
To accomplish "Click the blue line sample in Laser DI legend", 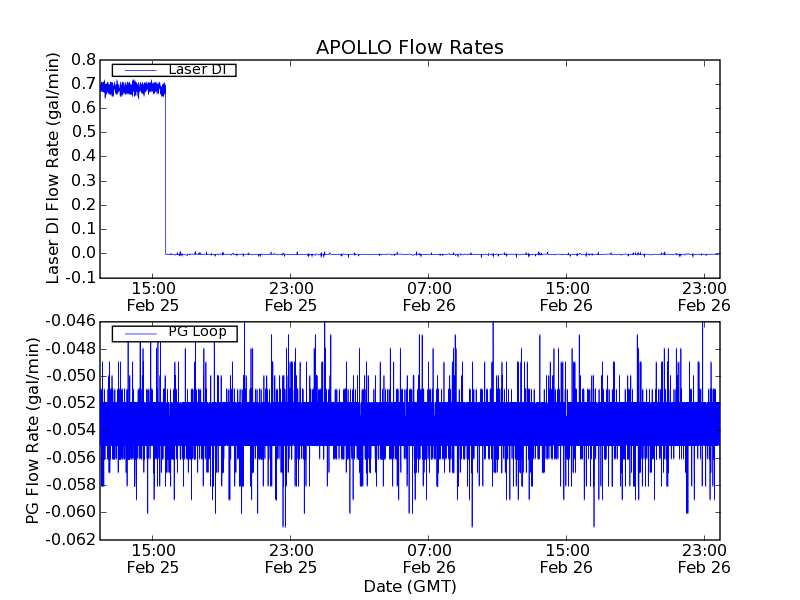I will pyautogui.click(x=140, y=70).
